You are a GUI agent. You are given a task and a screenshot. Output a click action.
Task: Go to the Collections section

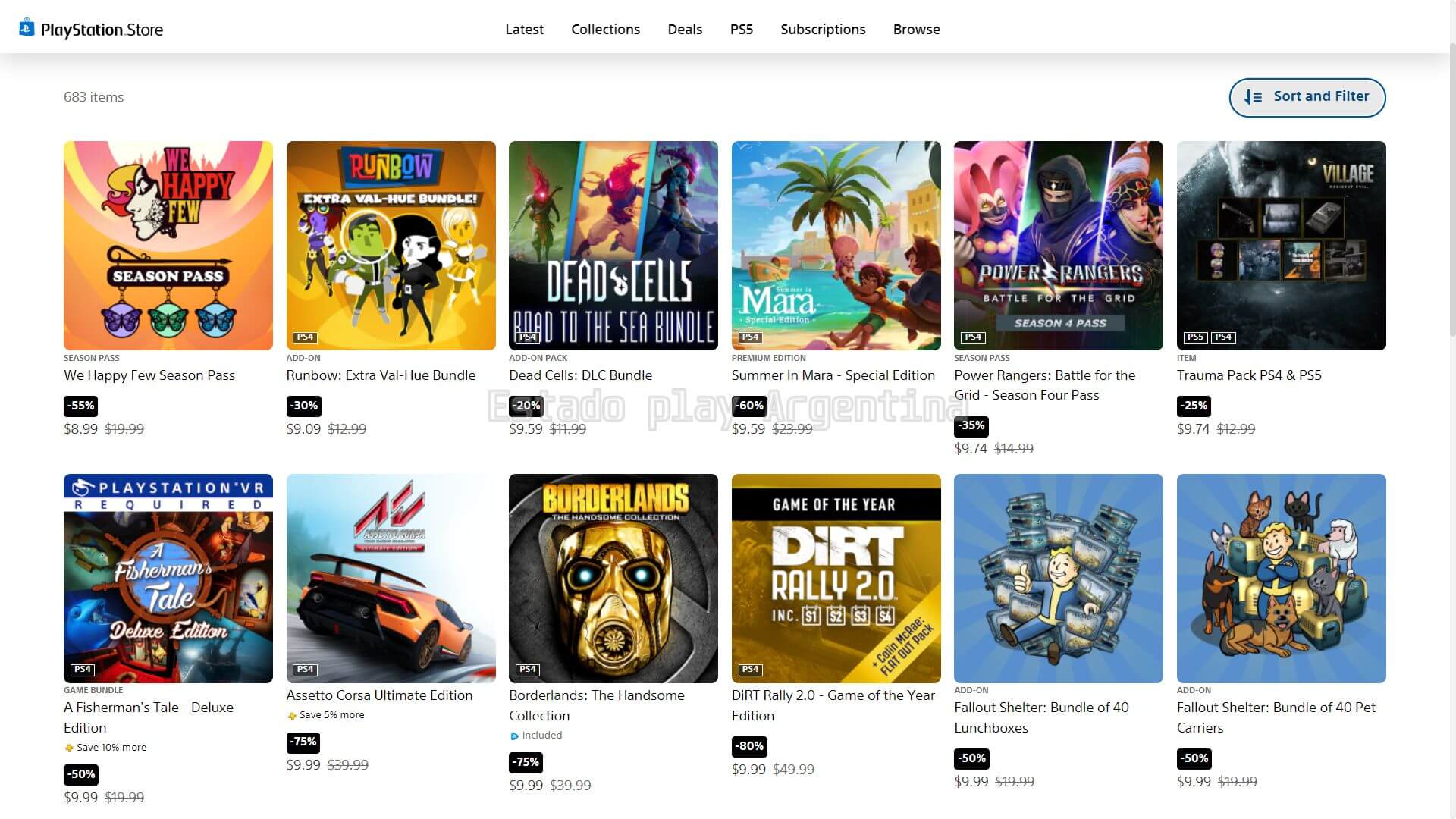pos(606,29)
